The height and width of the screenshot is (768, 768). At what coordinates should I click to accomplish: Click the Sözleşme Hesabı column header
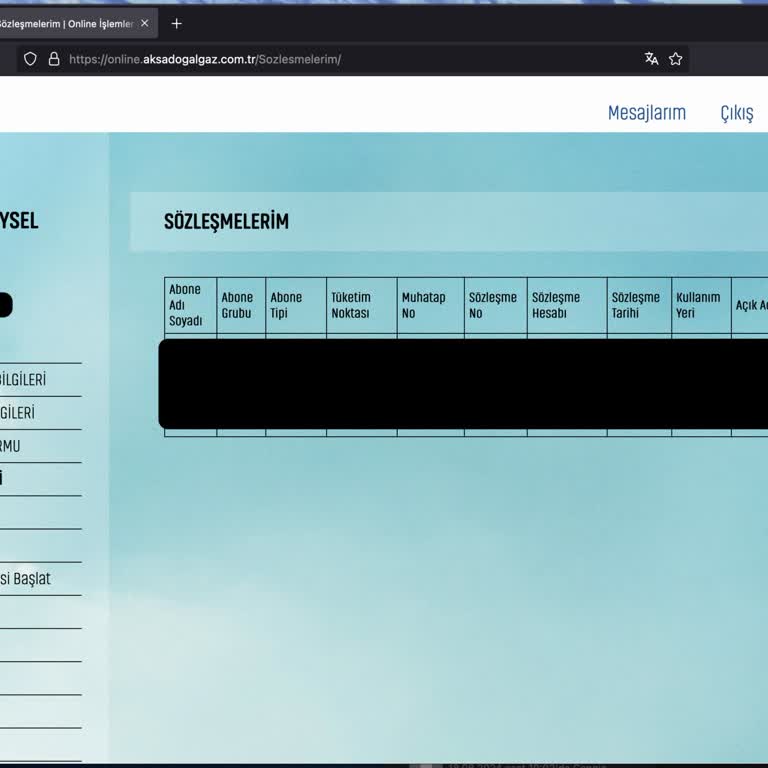pyautogui.click(x=567, y=305)
